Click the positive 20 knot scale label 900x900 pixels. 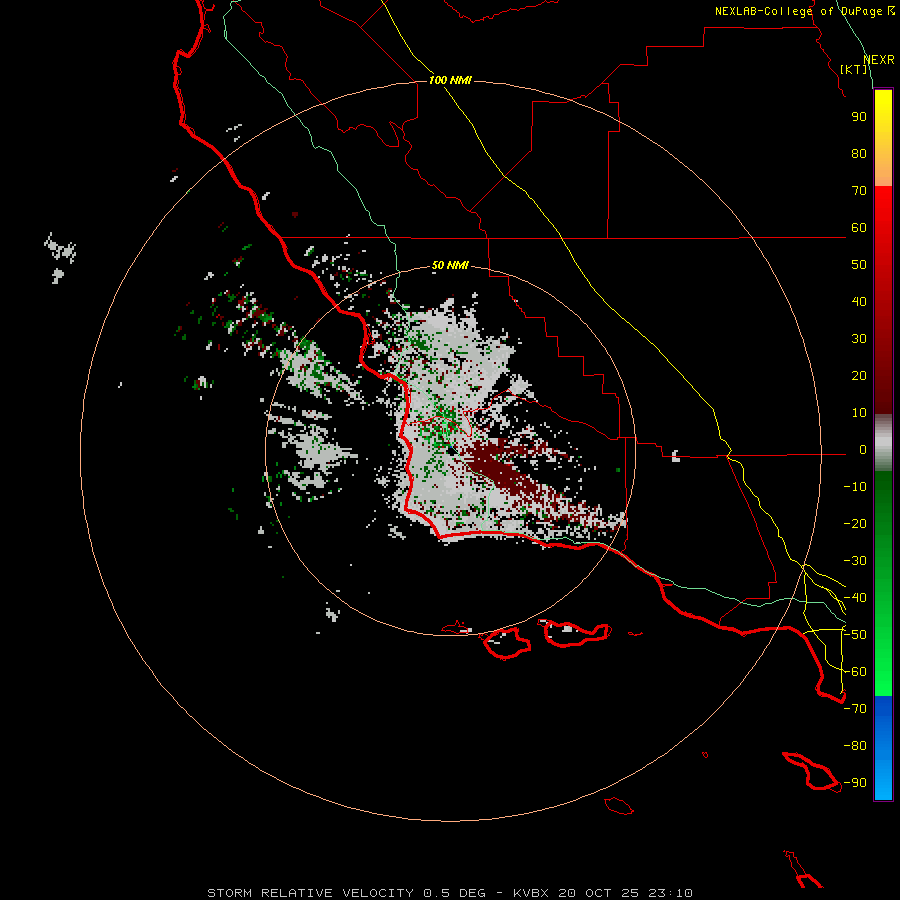click(x=859, y=375)
